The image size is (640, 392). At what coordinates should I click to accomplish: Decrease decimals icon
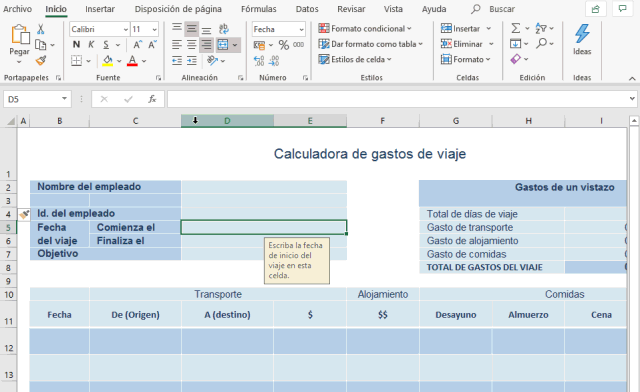274,61
